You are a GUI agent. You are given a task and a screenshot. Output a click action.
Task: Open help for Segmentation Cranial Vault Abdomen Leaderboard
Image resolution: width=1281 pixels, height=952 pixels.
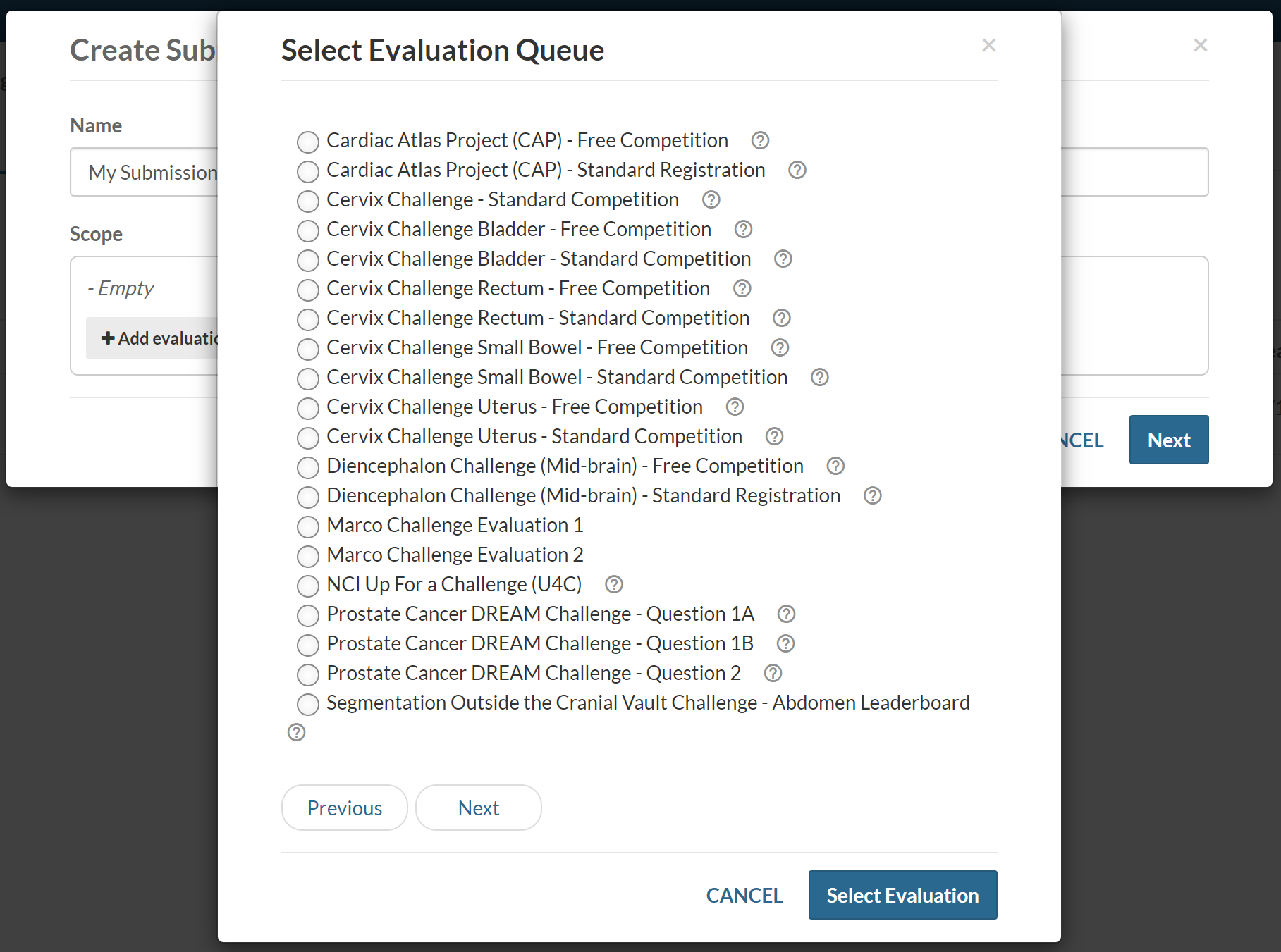(296, 733)
